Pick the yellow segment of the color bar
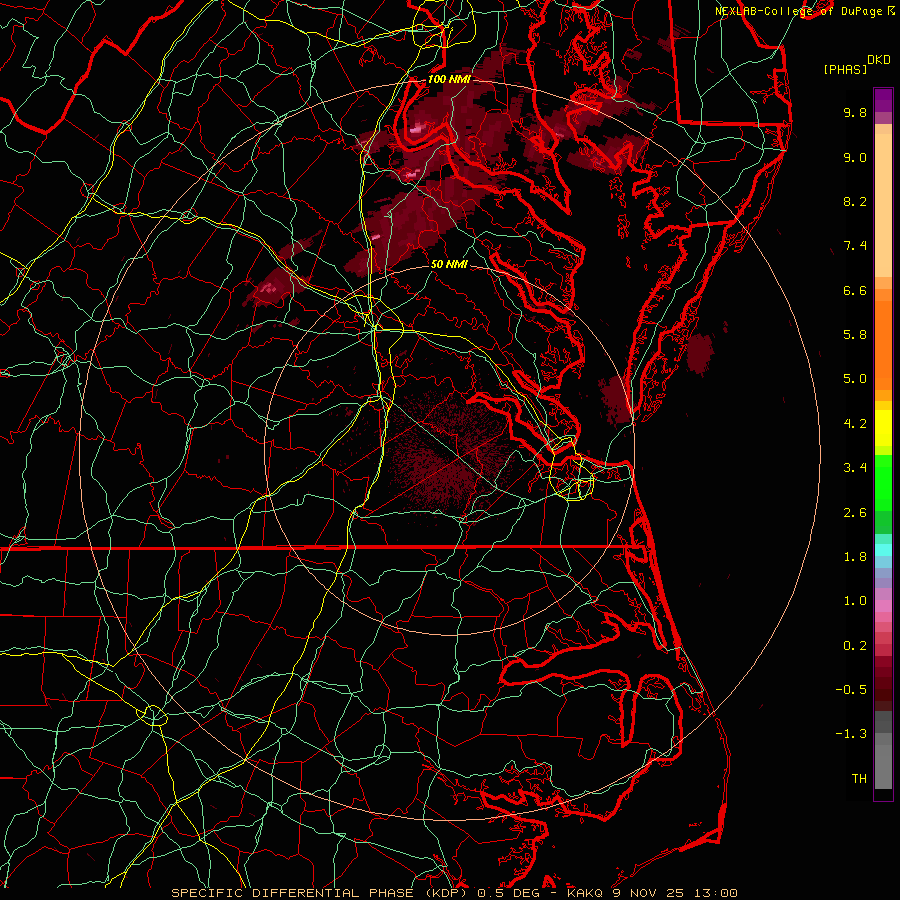This screenshot has height=900, width=900. 883,428
